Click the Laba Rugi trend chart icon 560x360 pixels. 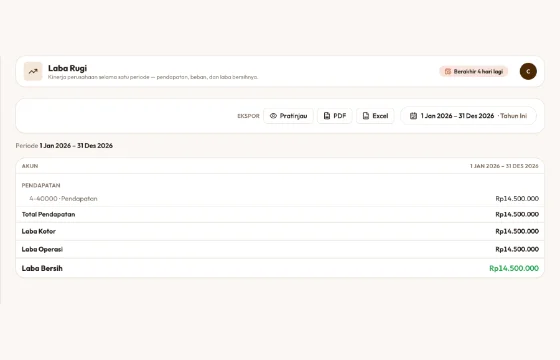pyautogui.click(x=33, y=71)
